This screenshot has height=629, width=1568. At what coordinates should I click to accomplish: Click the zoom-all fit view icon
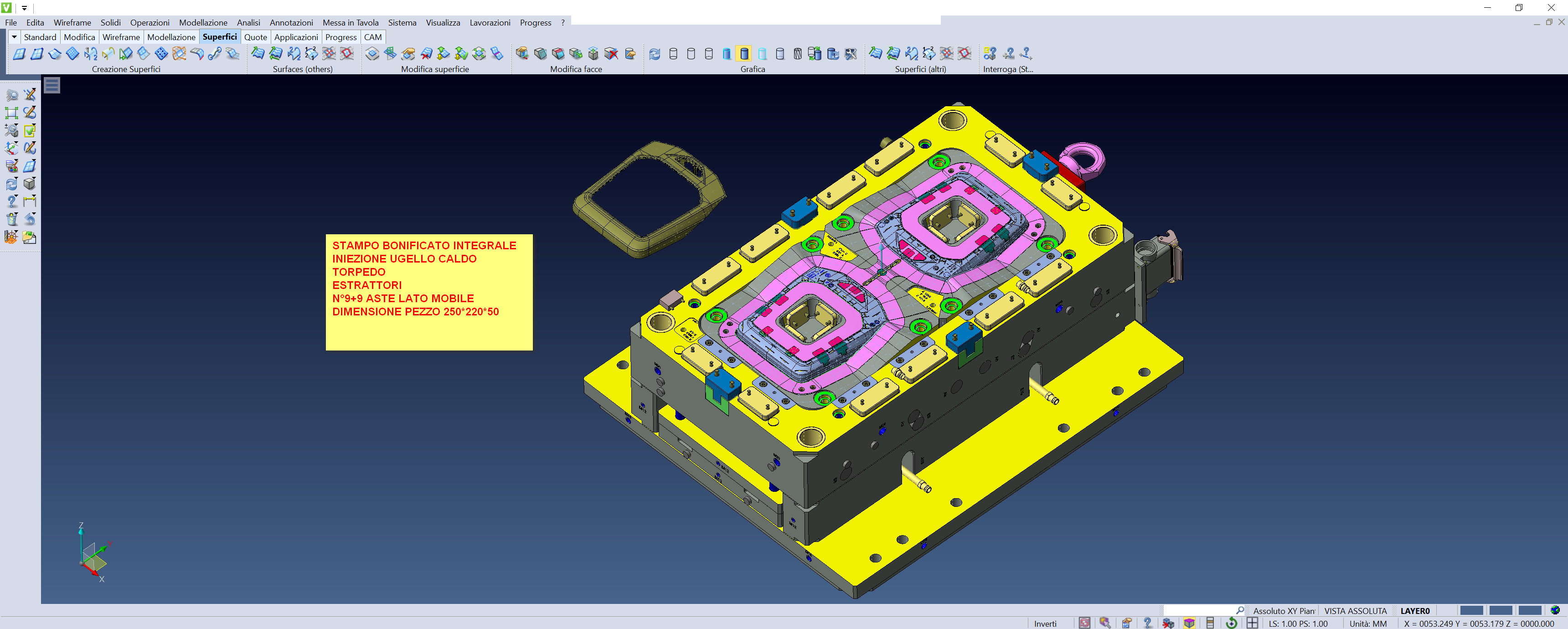pos(11,113)
